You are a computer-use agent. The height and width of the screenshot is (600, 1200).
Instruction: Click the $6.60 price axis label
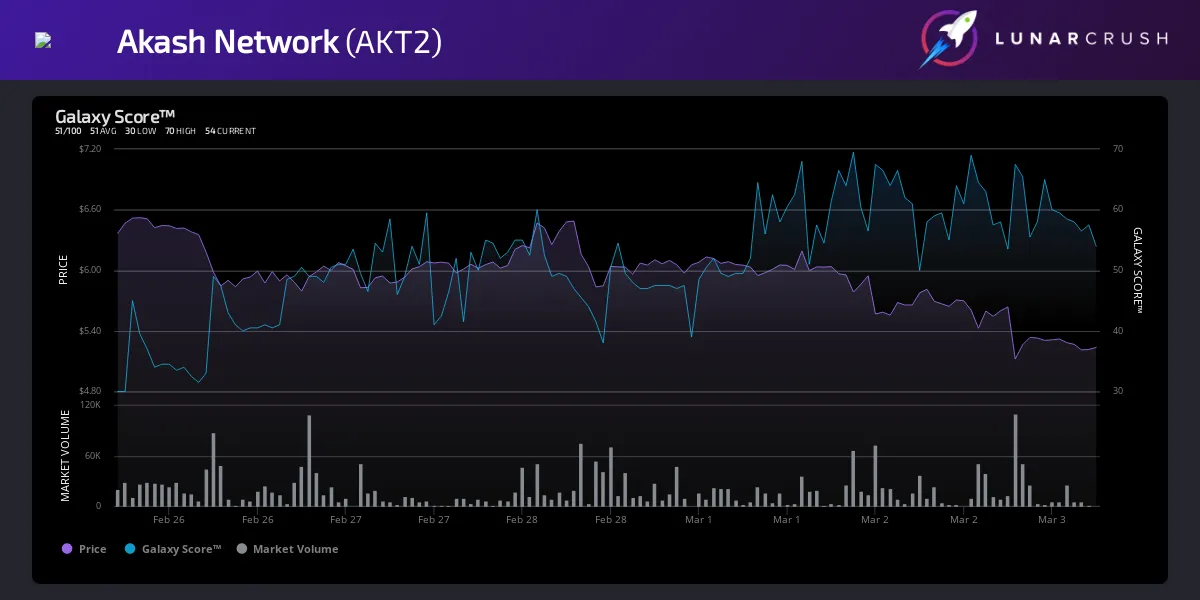[x=90, y=209]
